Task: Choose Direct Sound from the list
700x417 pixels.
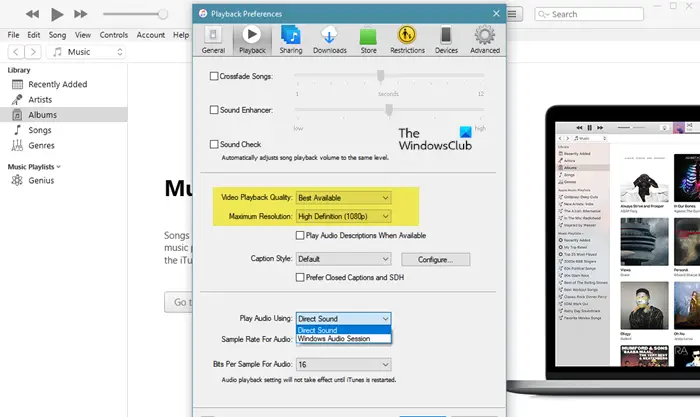Action: (x=343, y=330)
